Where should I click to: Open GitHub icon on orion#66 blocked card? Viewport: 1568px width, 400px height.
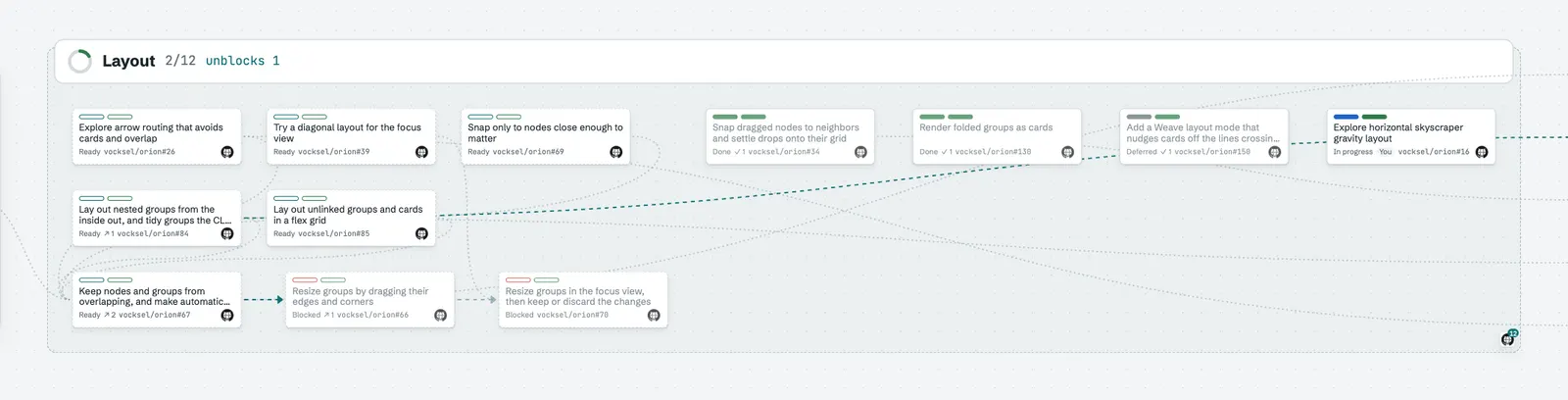(x=440, y=316)
